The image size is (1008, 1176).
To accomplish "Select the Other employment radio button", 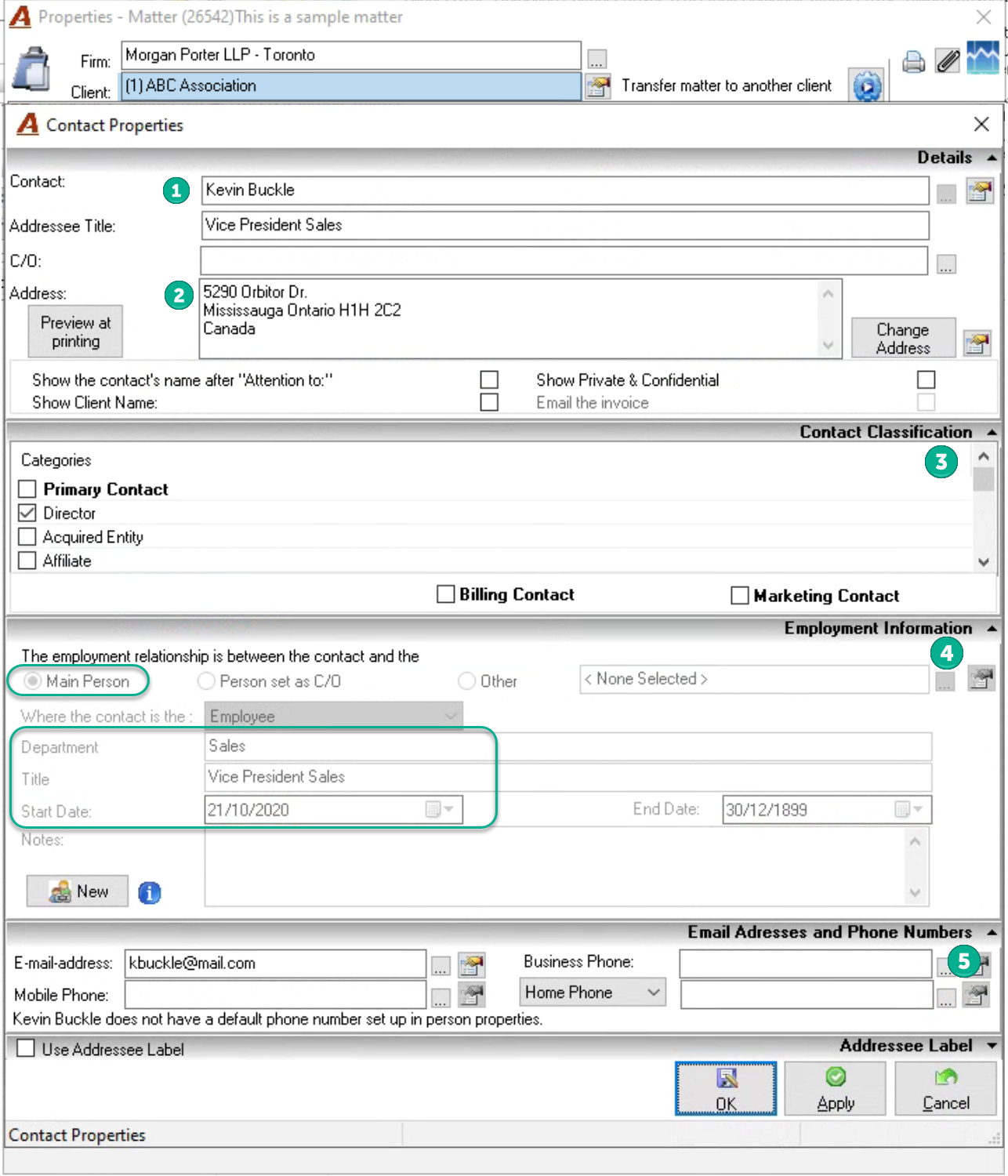I will click(x=466, y=681).
